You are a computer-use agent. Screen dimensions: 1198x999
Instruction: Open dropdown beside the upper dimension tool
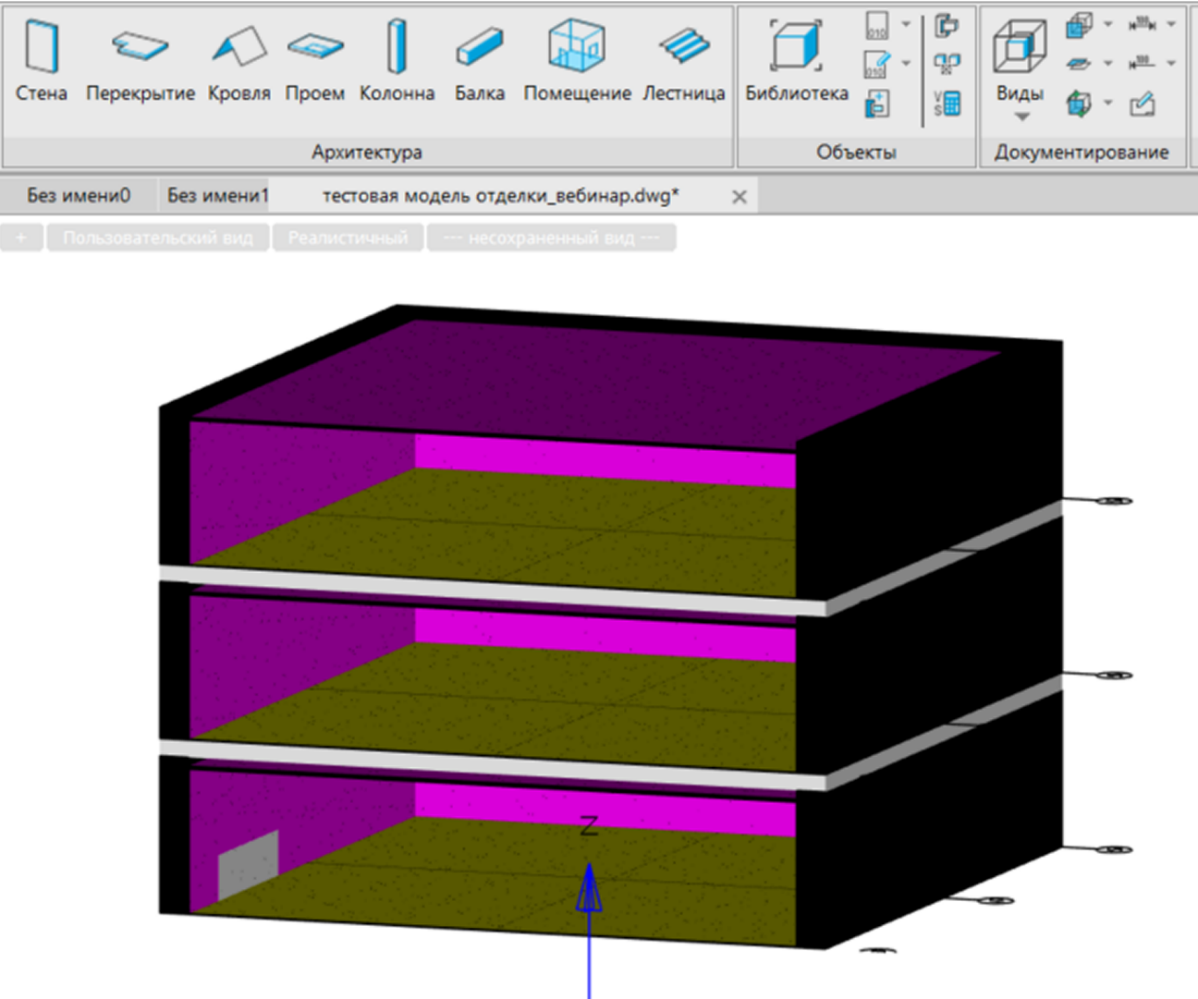(1171, 24)
